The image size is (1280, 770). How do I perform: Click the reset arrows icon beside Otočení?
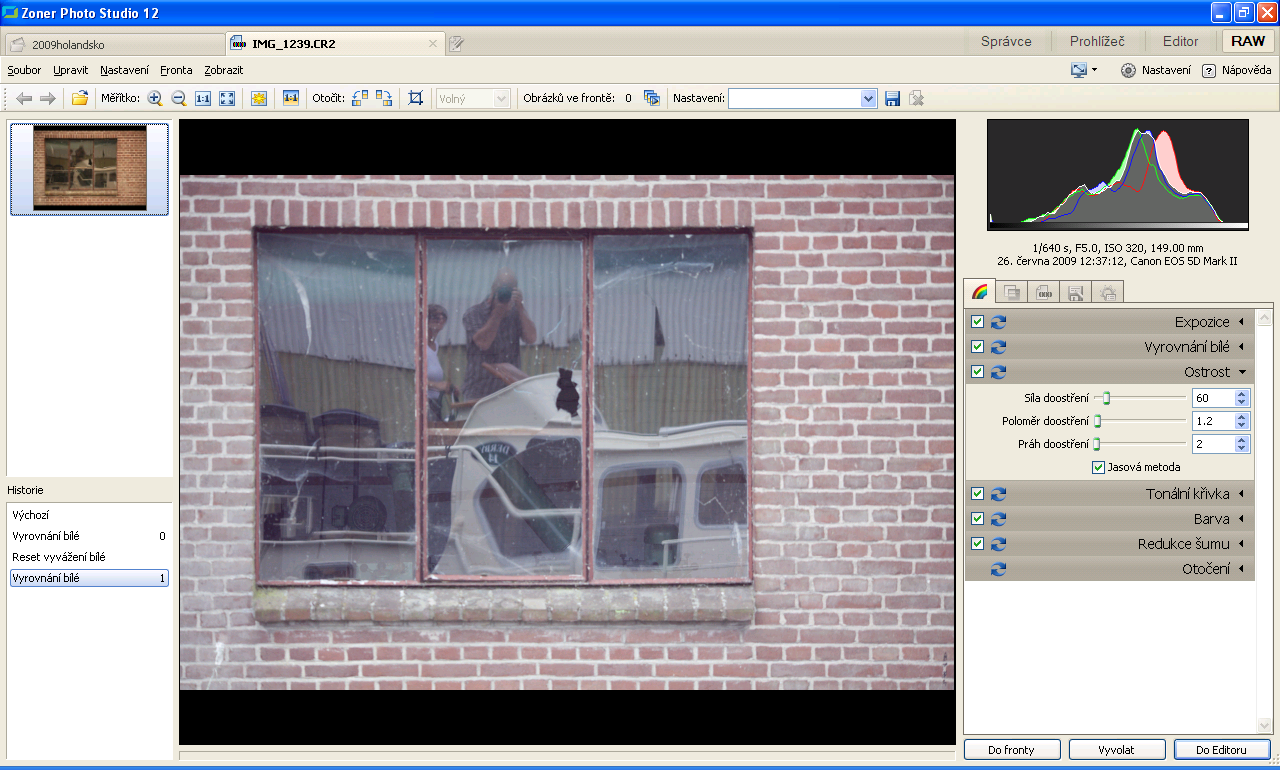tap(998, 569)
